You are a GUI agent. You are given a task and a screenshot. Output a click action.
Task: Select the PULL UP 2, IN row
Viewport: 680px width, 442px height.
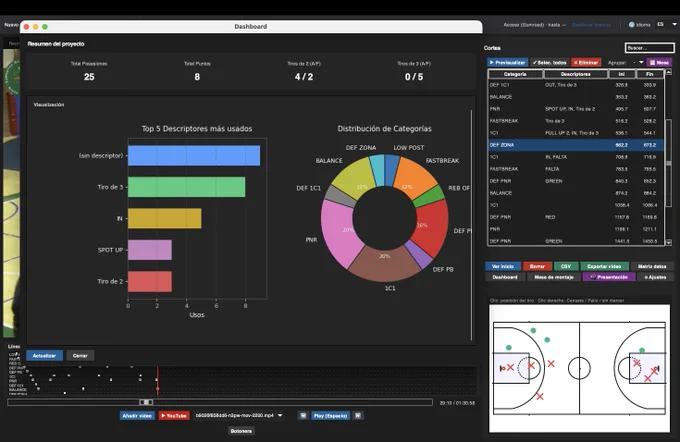(x=576, y=133)
